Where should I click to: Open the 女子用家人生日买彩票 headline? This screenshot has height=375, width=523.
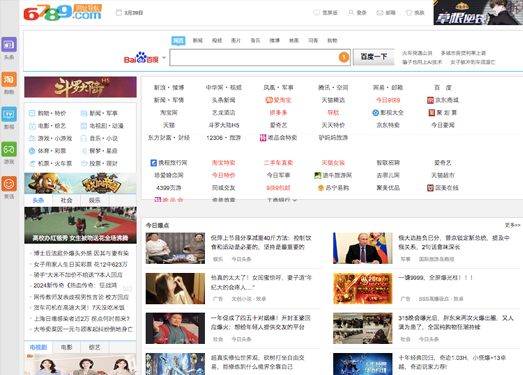coord(80,264)
